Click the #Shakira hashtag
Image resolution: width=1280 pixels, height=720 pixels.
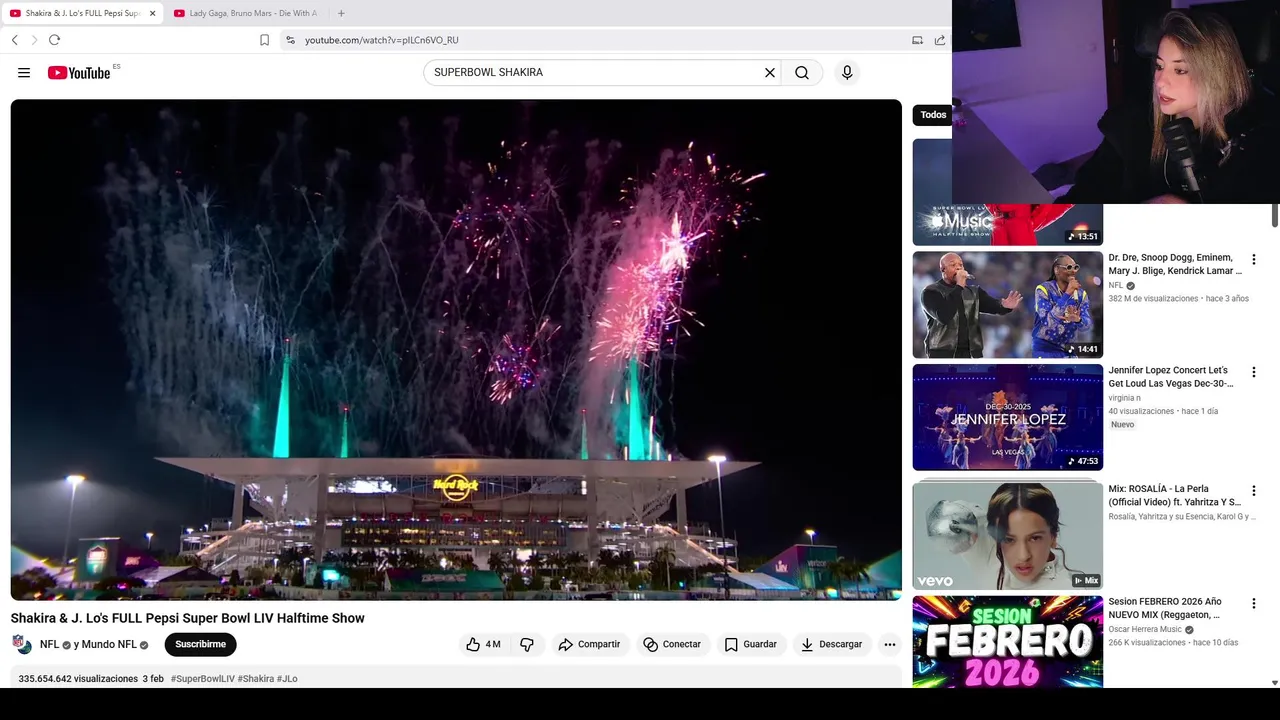[256, 679]
